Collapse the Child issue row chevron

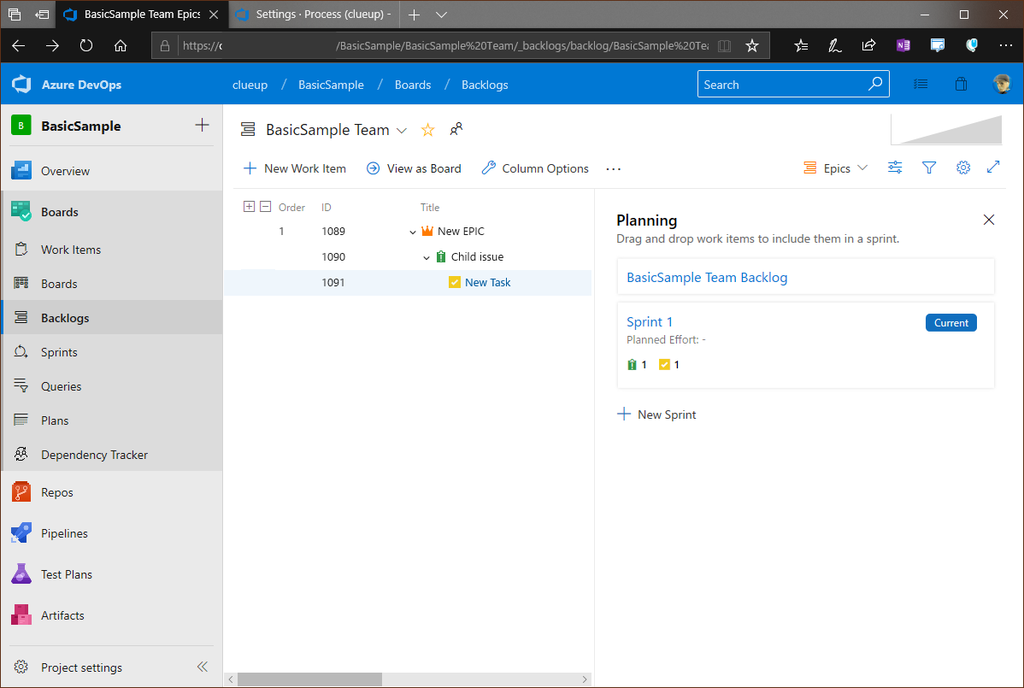[x=426, y=257]
